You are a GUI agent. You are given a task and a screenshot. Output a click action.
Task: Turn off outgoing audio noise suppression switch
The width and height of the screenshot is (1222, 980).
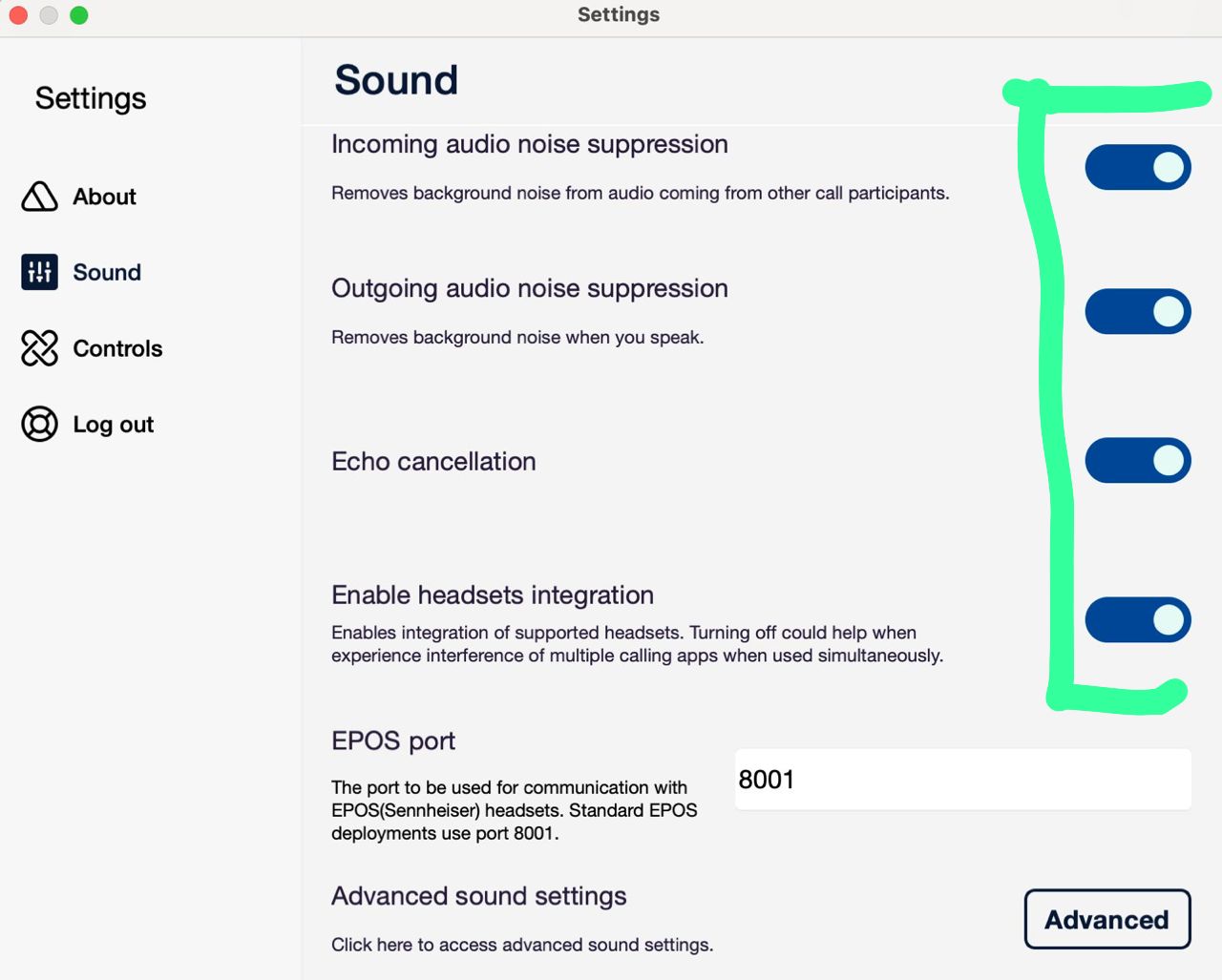tap(1137, 312)
